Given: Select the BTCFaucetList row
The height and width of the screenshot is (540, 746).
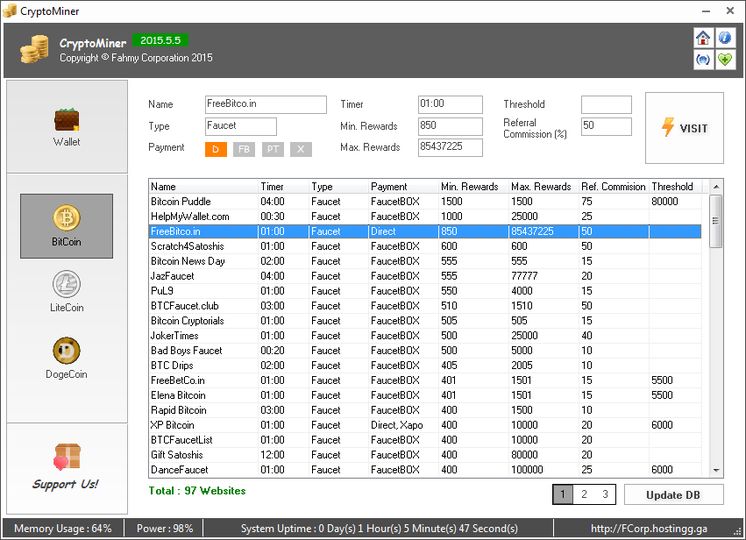Looking at the screenshot, I should tap(425, 440).
